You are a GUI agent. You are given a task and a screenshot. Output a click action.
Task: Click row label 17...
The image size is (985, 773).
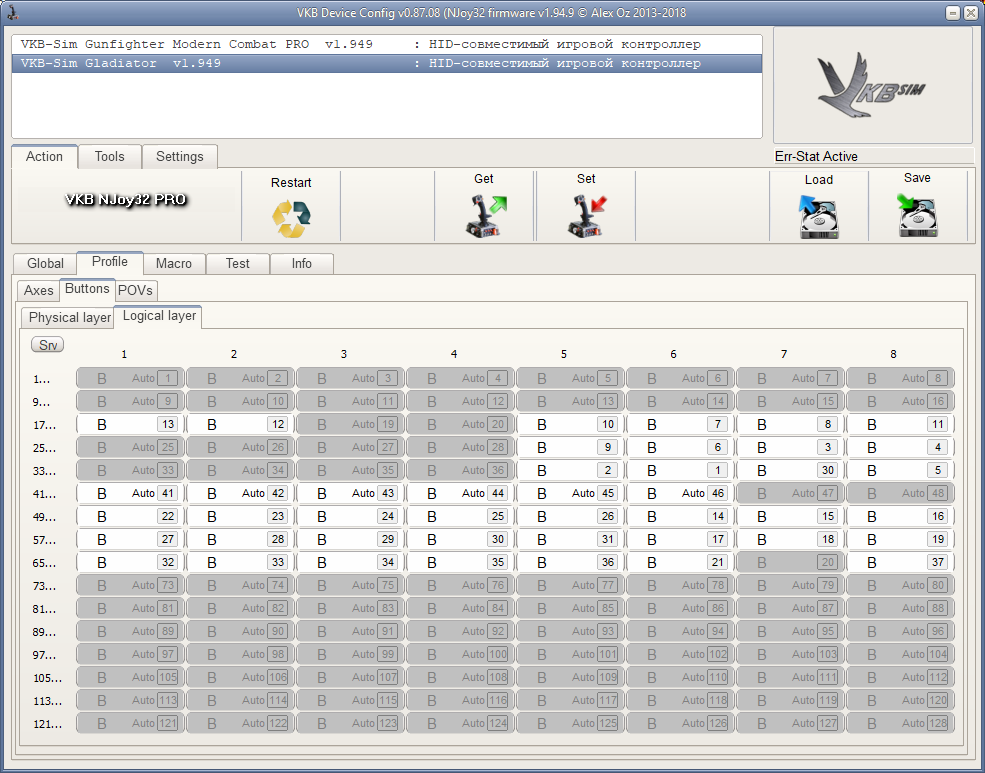pos(44,425)
